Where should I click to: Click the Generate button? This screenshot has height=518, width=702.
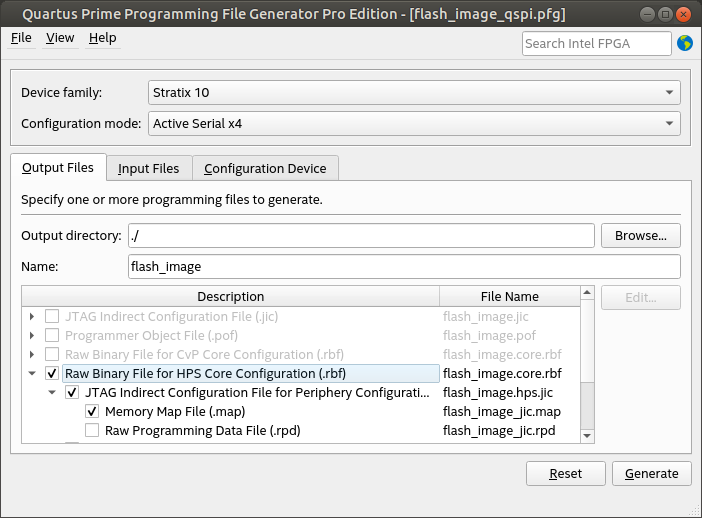point(651,474)
